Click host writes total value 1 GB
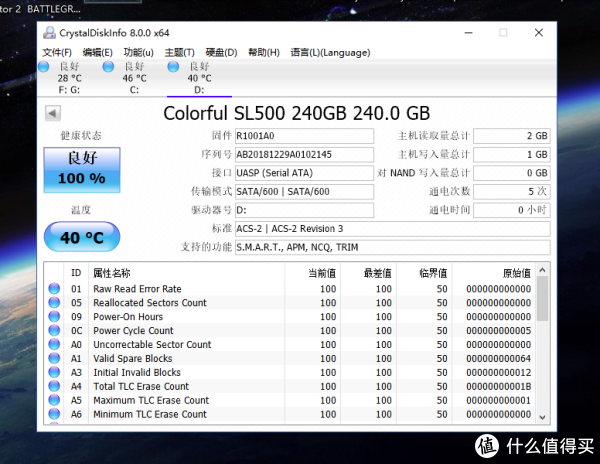 coord(512,155)
